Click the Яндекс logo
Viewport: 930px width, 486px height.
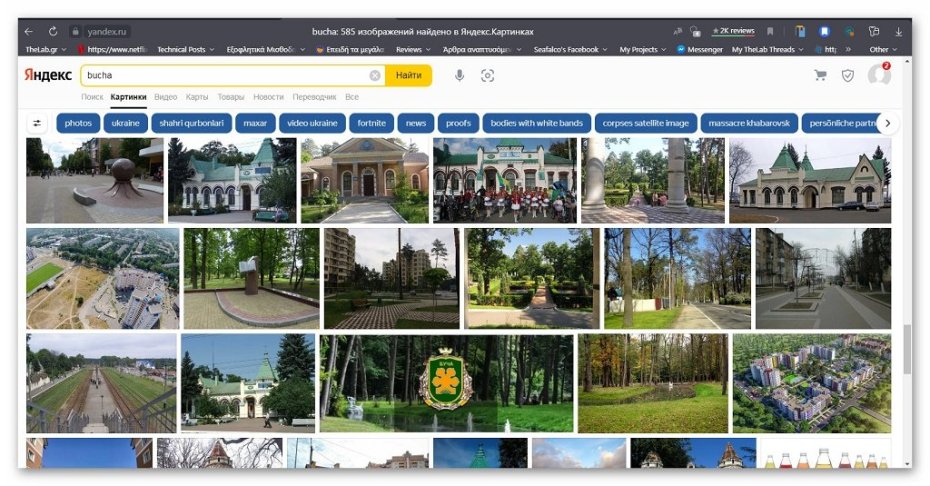[48, 75]
